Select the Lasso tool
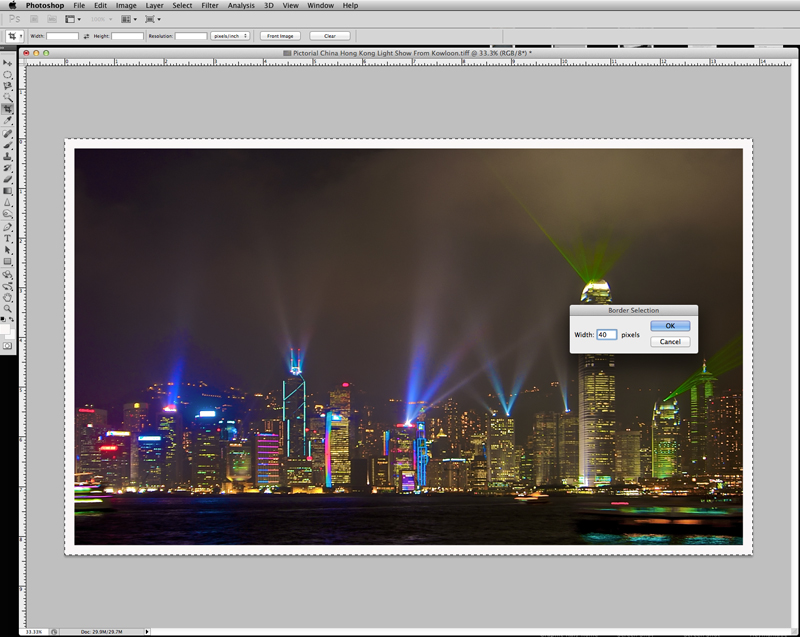 (x=8, y=86)
